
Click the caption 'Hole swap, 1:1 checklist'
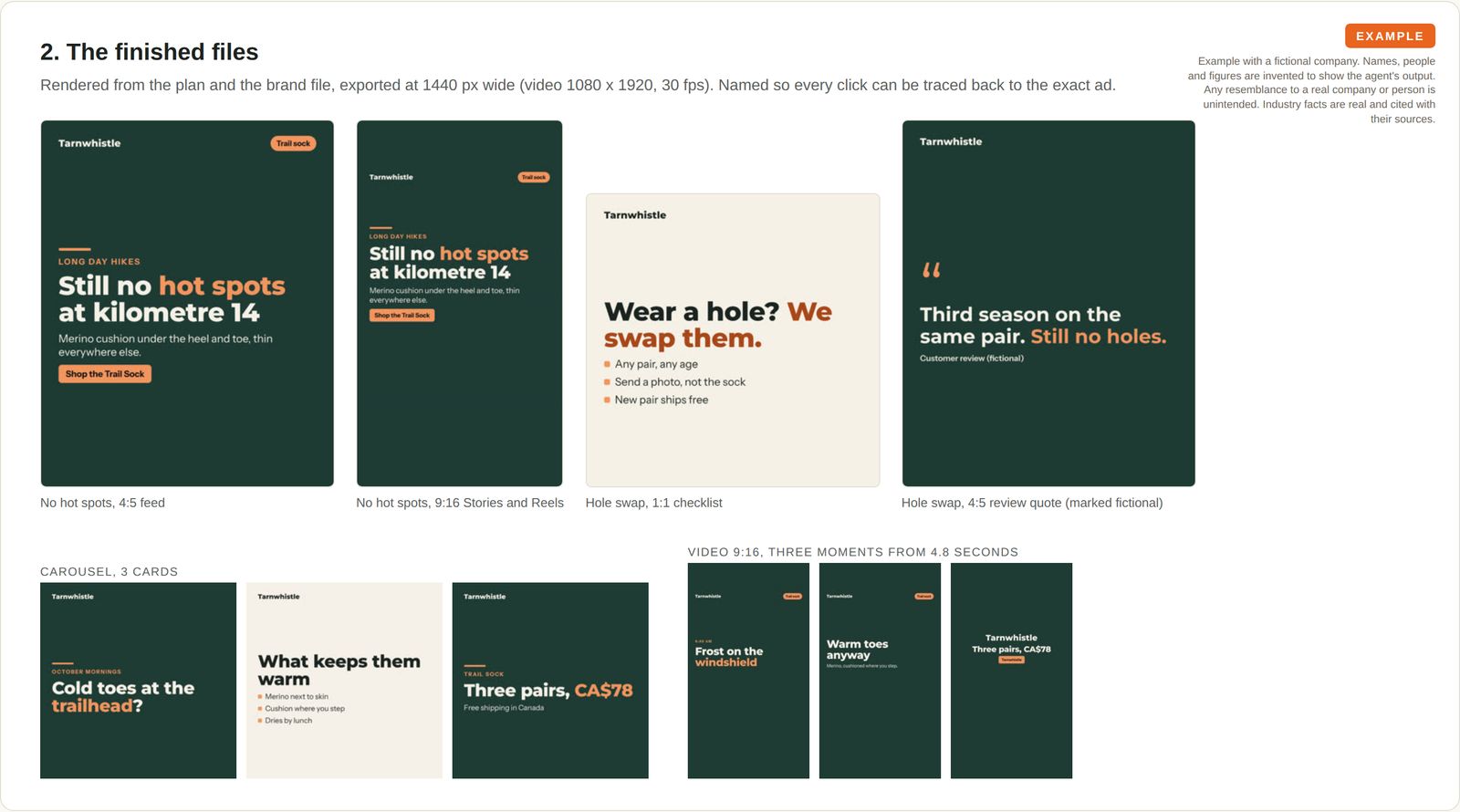tap(653, 503)
